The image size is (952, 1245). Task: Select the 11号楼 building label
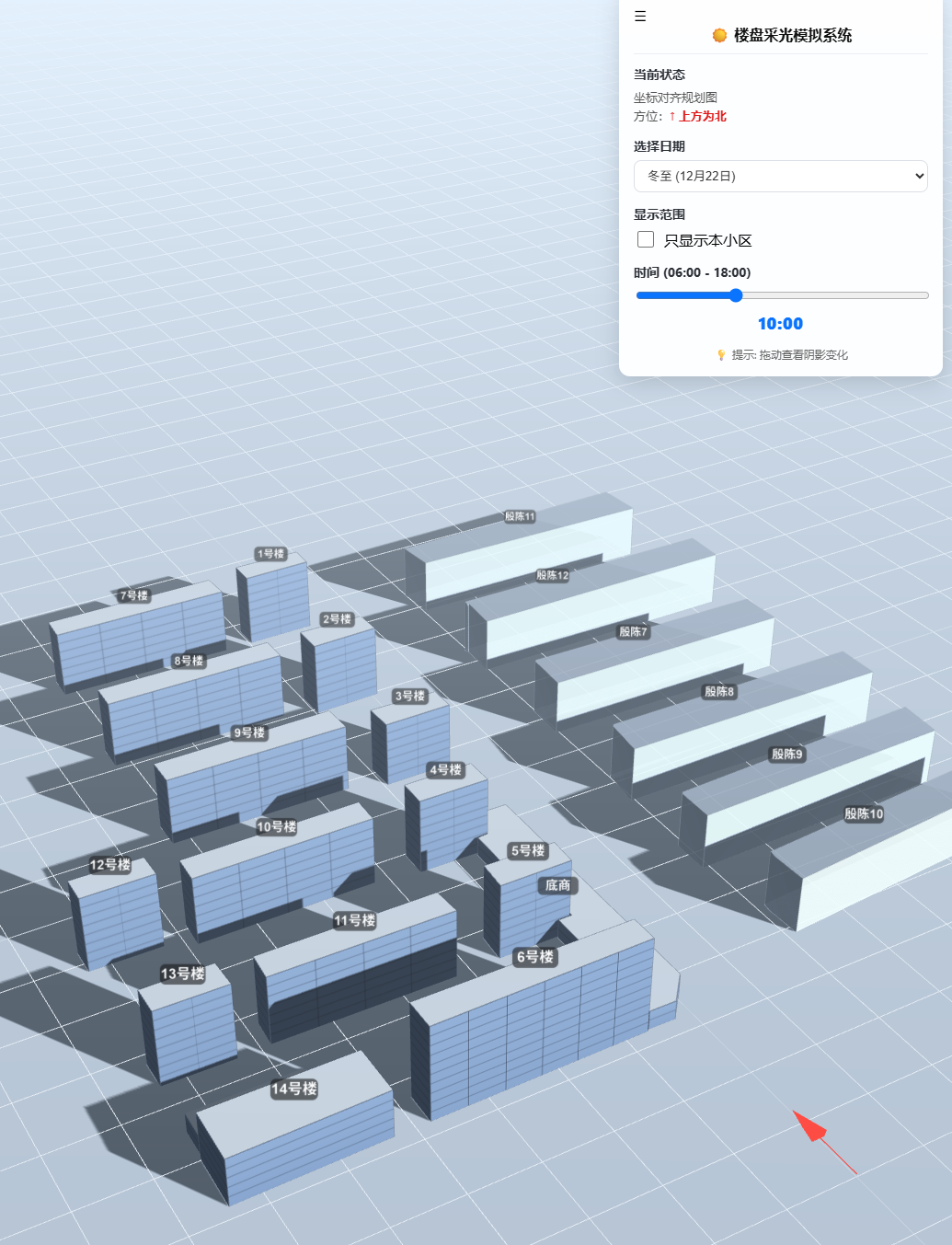[x=354, y=920]
